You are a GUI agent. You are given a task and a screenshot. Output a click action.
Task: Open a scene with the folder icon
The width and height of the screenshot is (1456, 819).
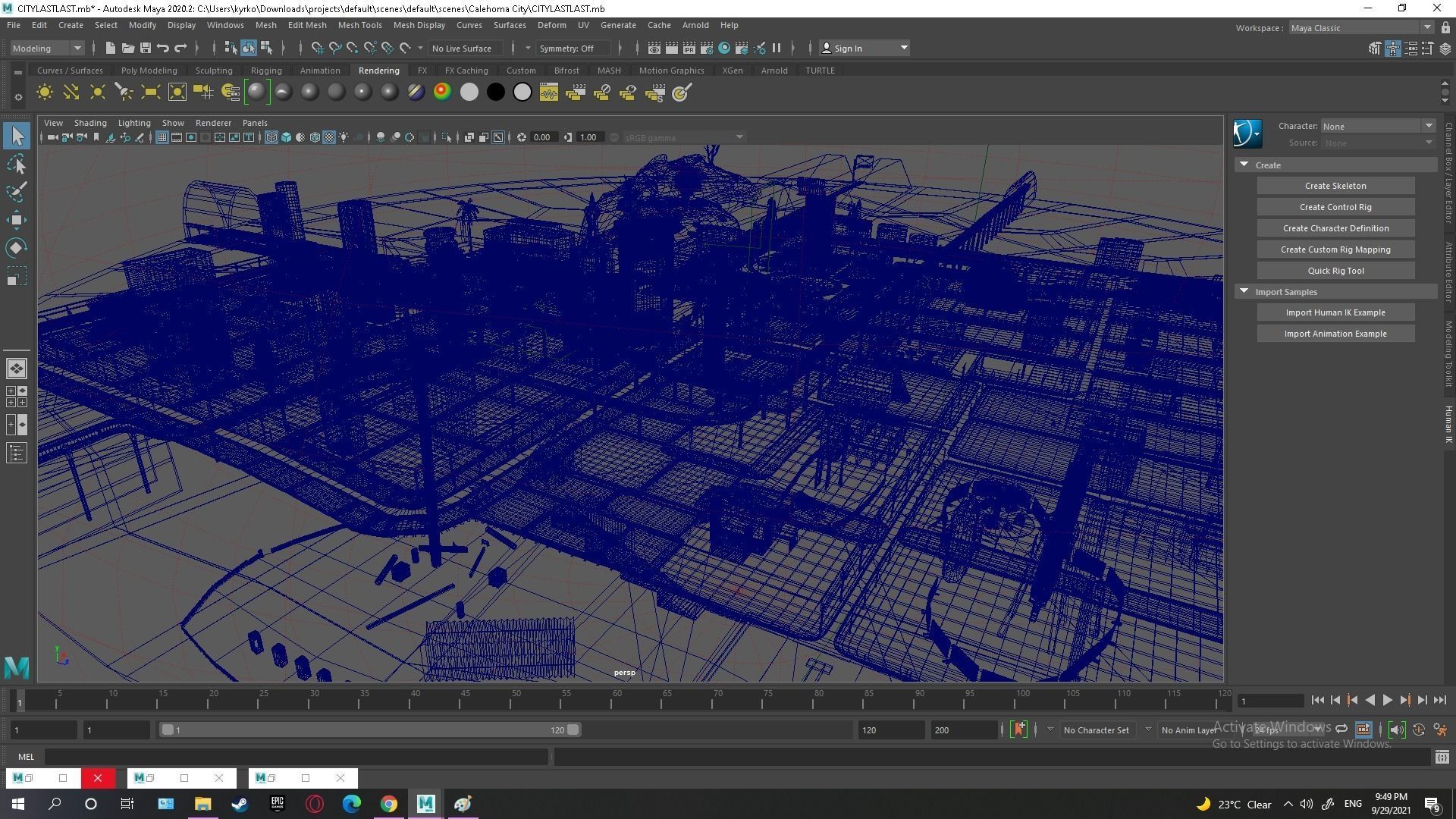(127, 48)
